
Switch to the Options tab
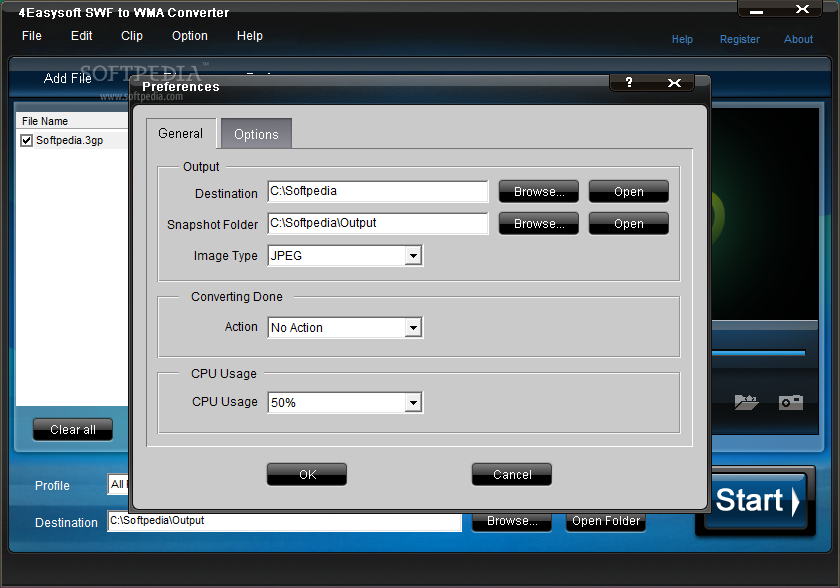(x=256, y=134)
